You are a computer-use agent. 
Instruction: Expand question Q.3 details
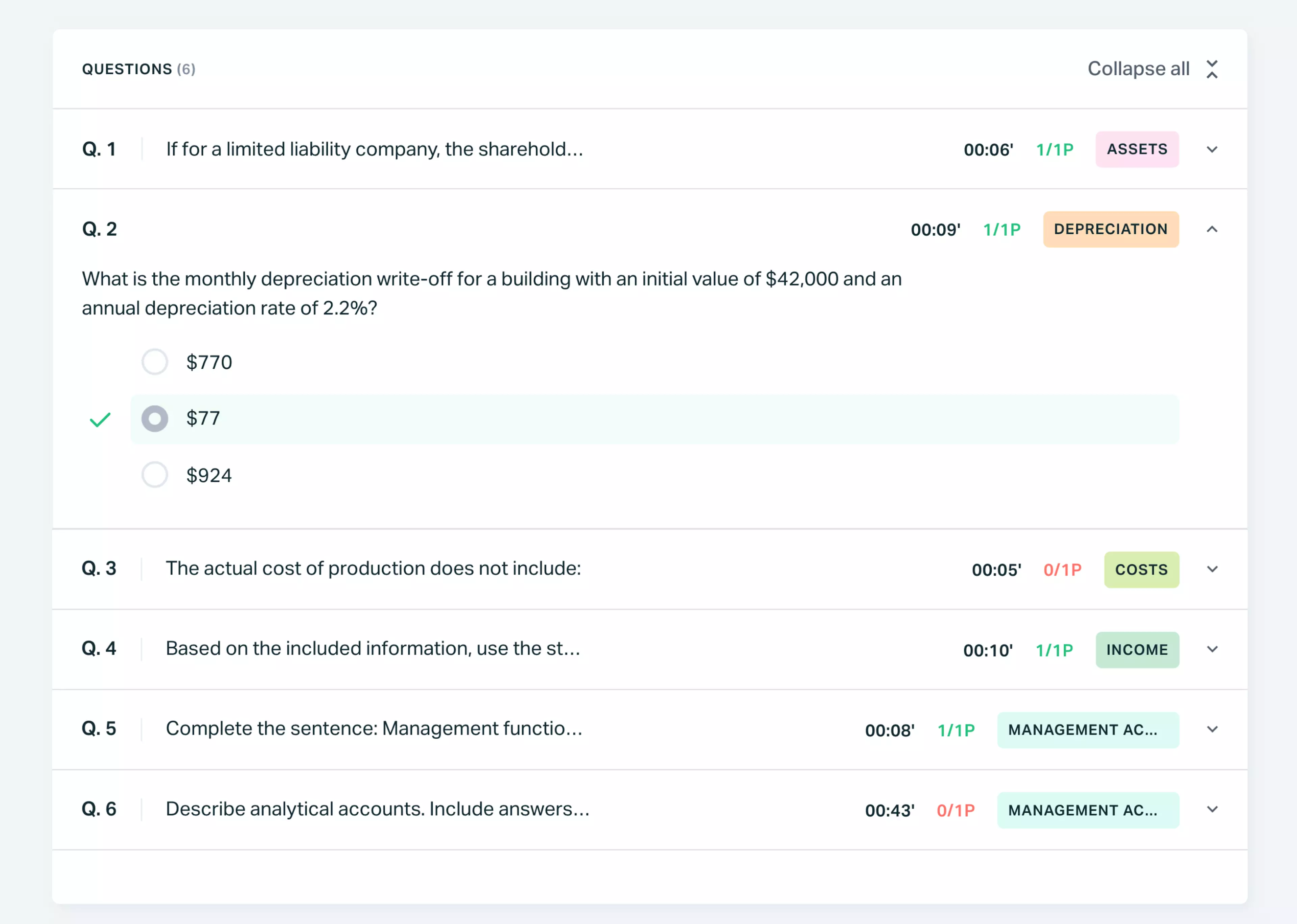click(1212, 569)
